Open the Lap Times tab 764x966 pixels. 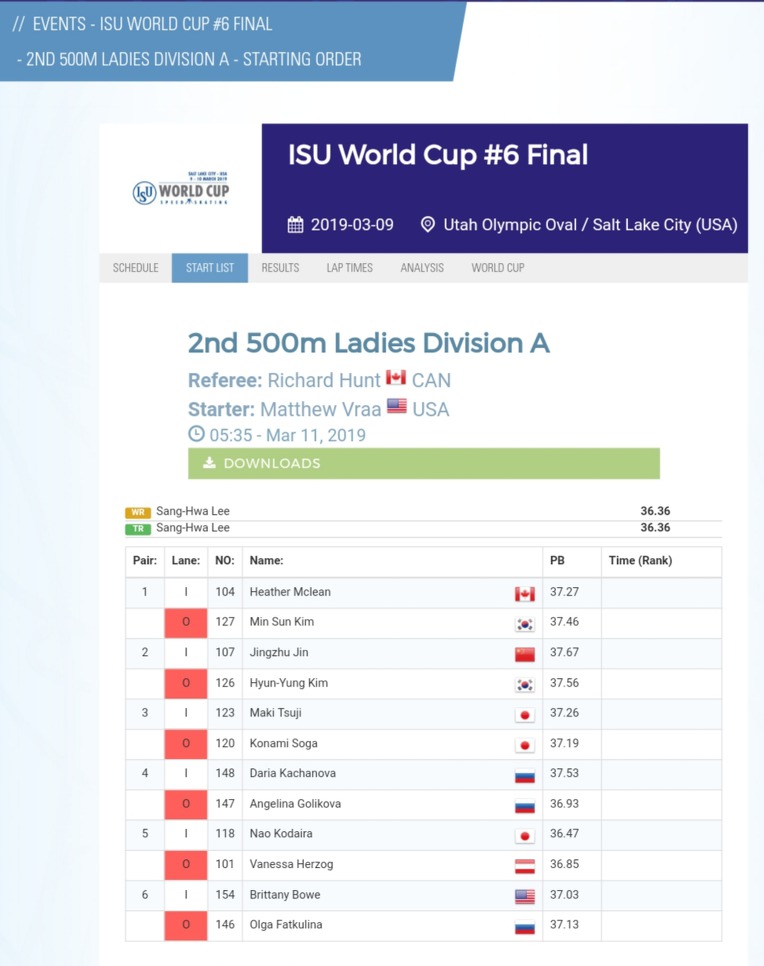tap(349, 268)
